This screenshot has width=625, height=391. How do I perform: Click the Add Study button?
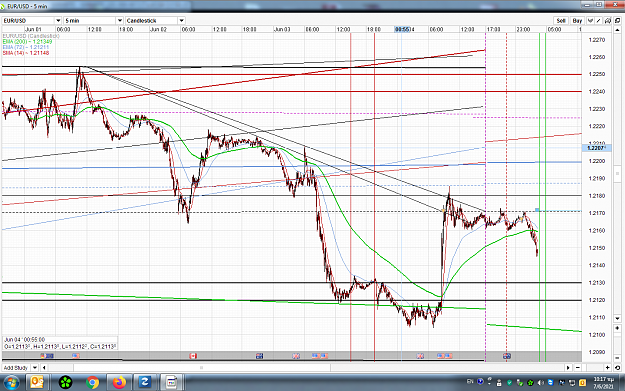click(16, 367)
